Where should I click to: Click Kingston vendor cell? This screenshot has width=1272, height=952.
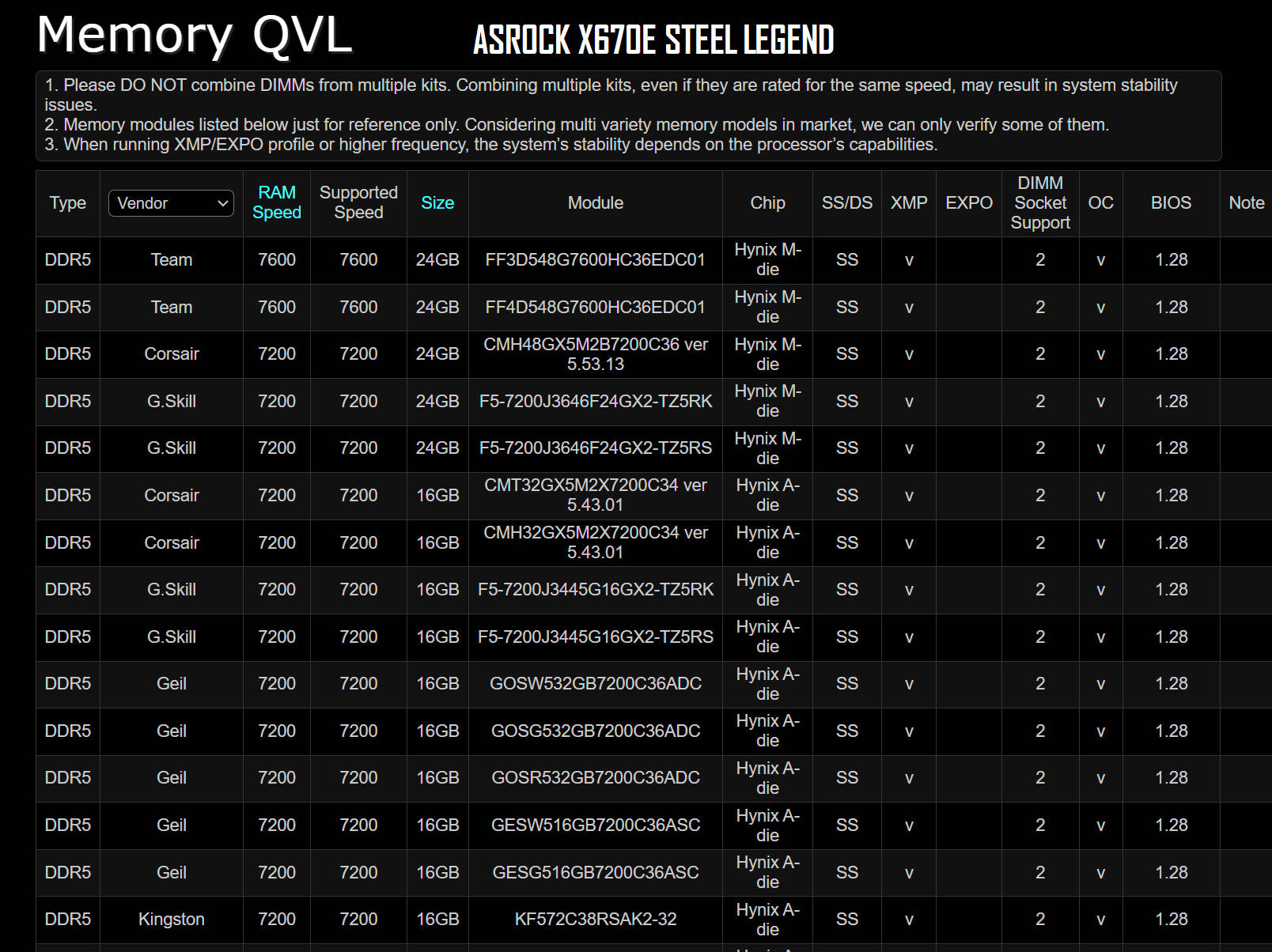172,920
